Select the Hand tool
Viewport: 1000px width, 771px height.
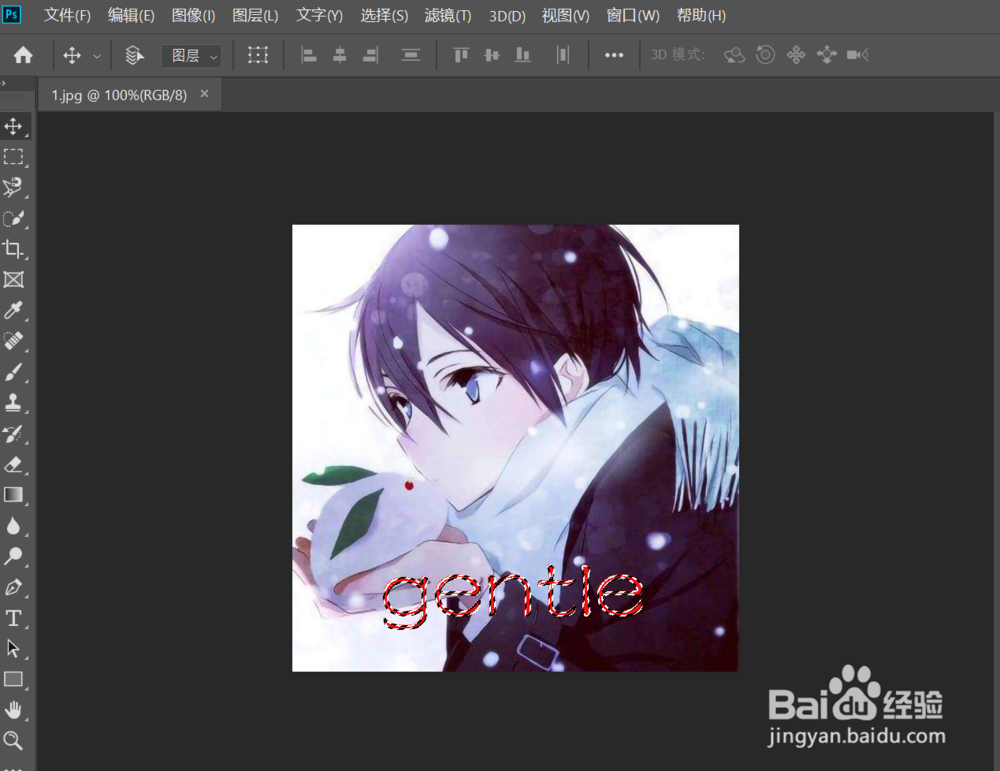pos(13,710)
